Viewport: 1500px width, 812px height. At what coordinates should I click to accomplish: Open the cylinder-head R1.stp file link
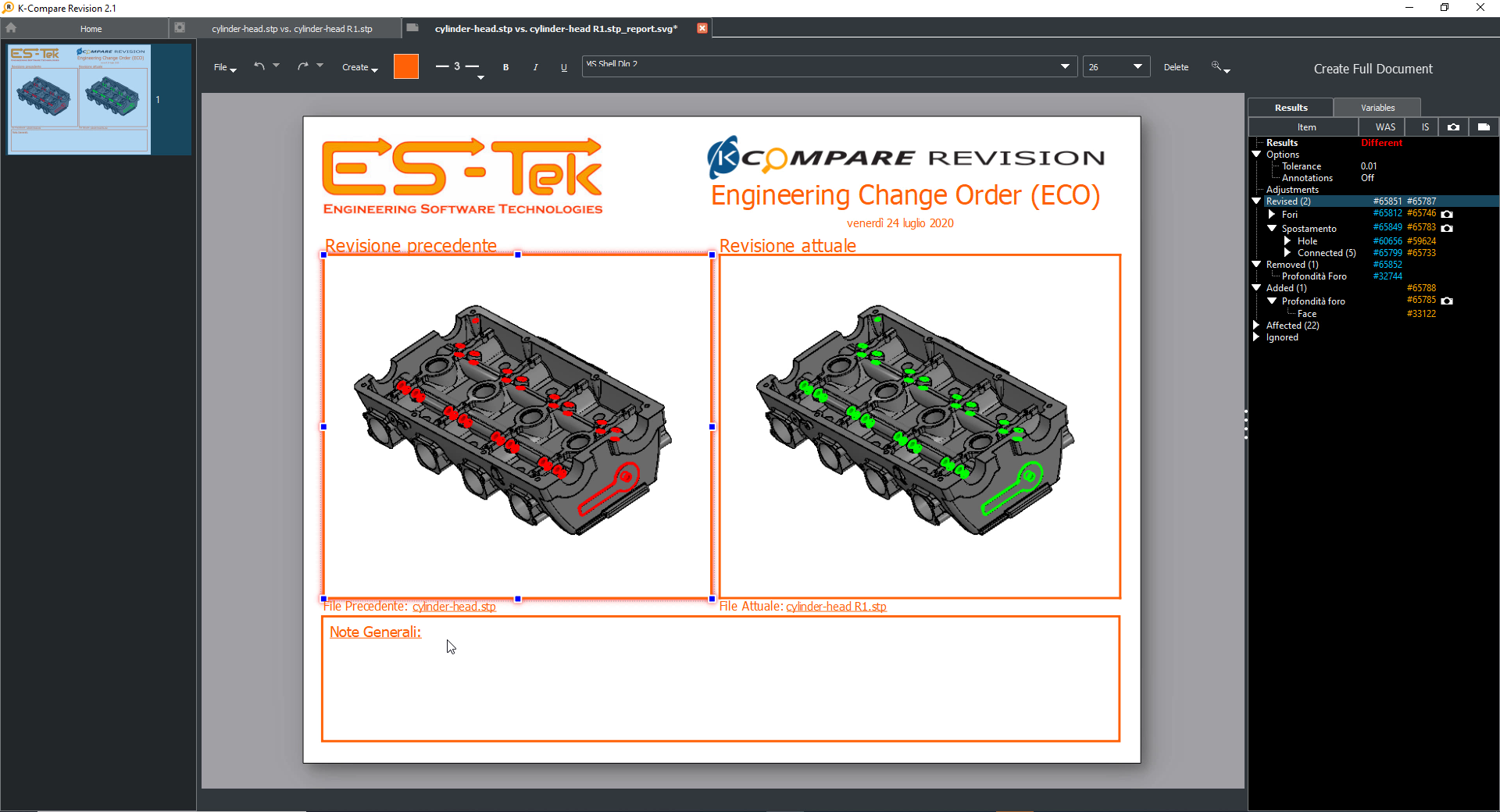click(836, 607)
